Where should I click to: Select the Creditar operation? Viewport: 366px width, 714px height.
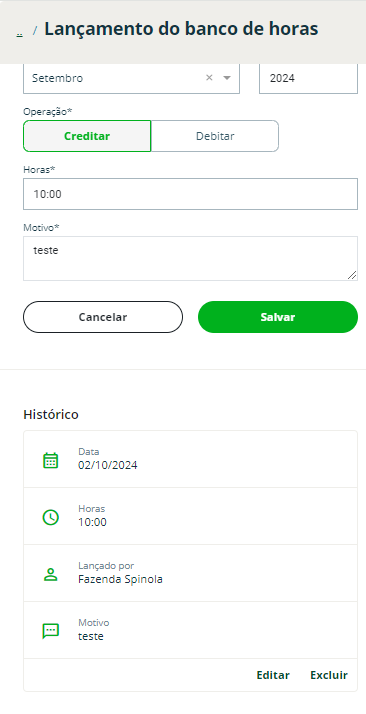coord(87,136)
